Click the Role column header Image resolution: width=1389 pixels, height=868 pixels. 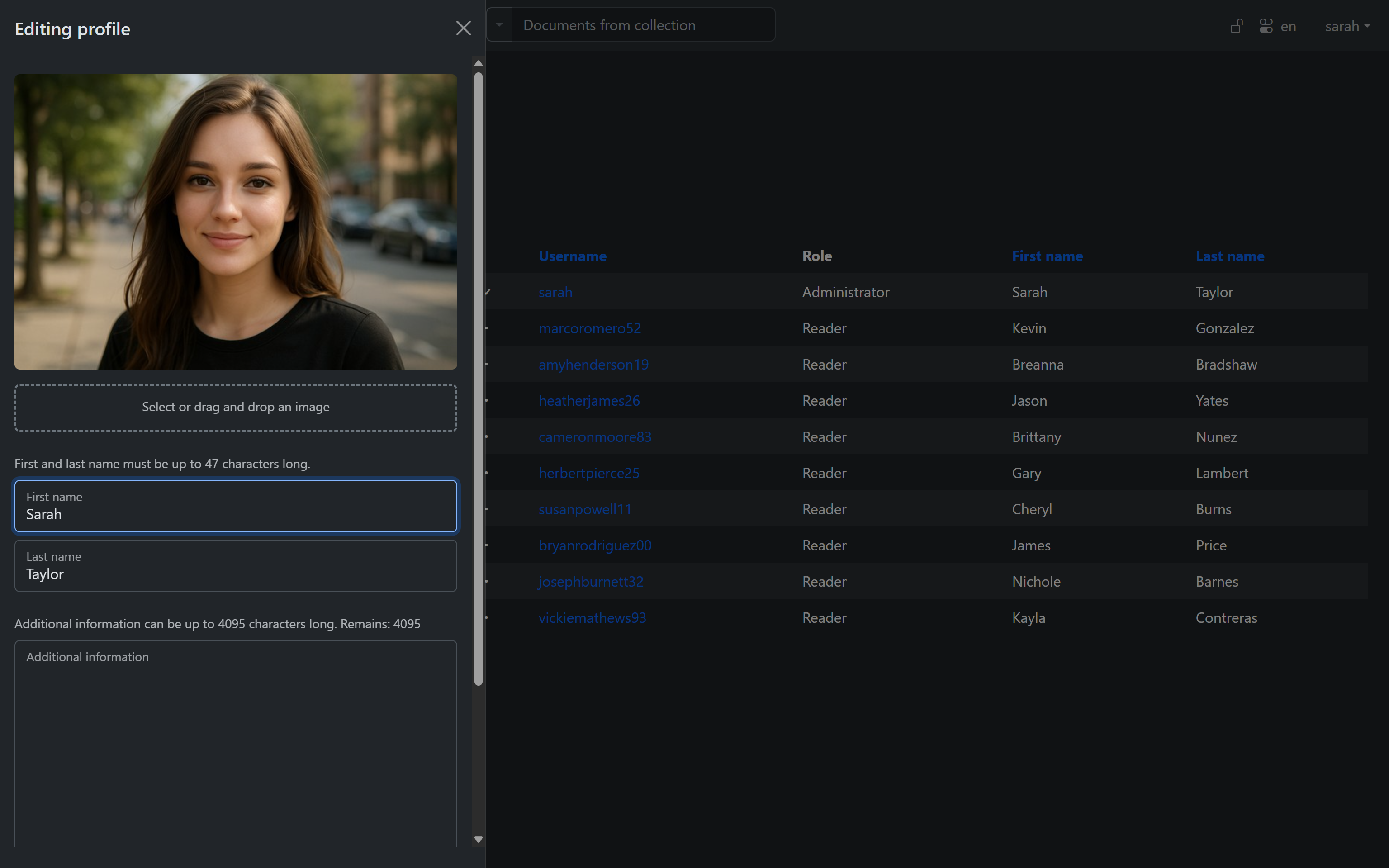(x=817, y=256)
